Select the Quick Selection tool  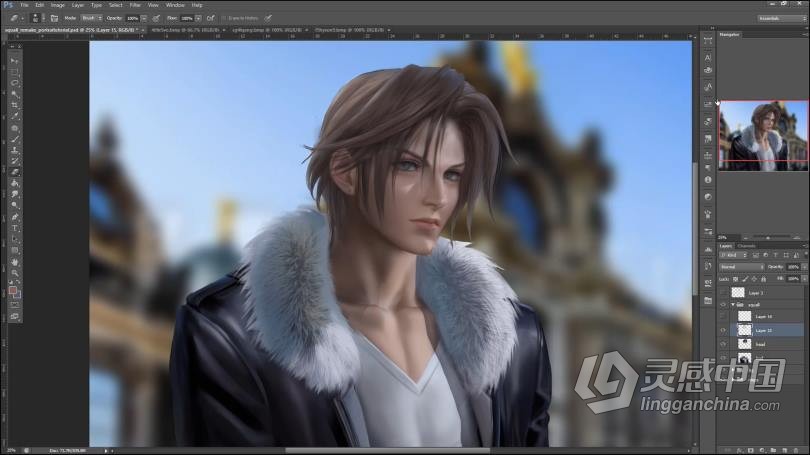[14, 94]
